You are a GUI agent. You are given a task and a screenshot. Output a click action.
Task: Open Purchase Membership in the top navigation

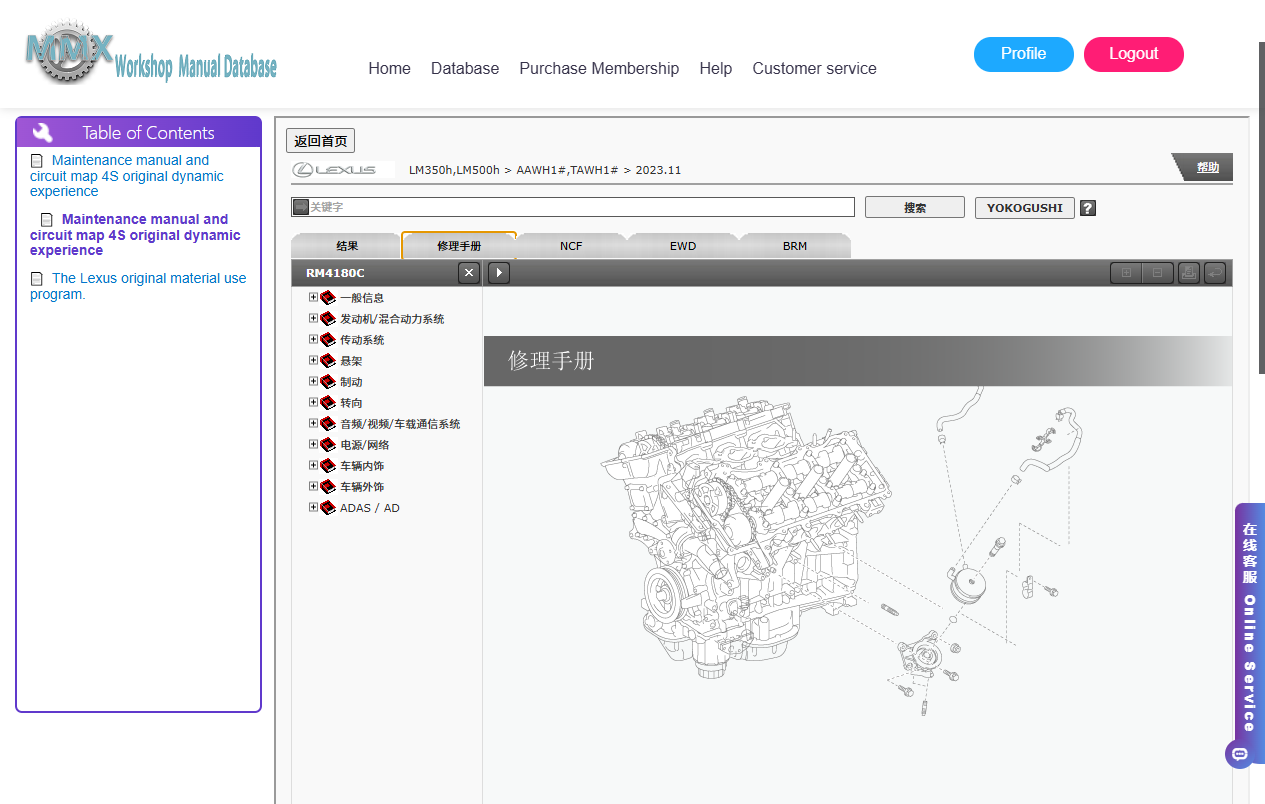(x=599, y=68)
